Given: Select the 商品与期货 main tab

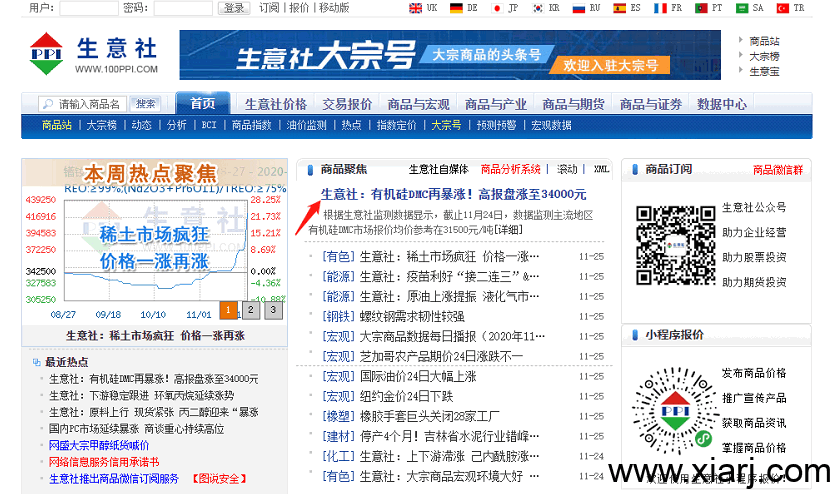Looking at the screenshot, I should click(573, 104).
